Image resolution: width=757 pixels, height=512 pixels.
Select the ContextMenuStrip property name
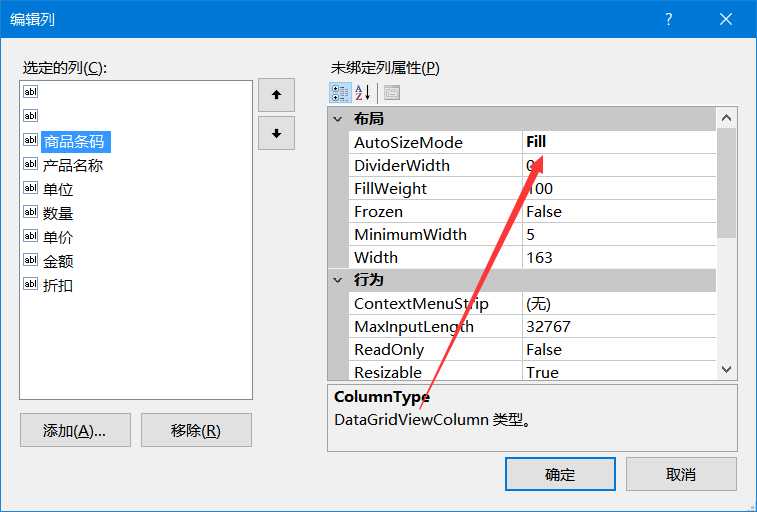pos(421,304)
